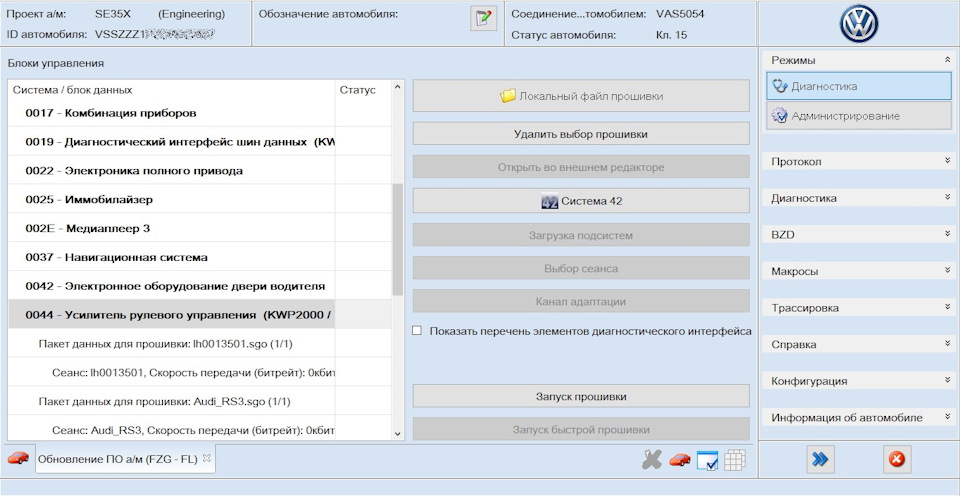Click the Кл. 15 vehicle status value

click(671, 35)
